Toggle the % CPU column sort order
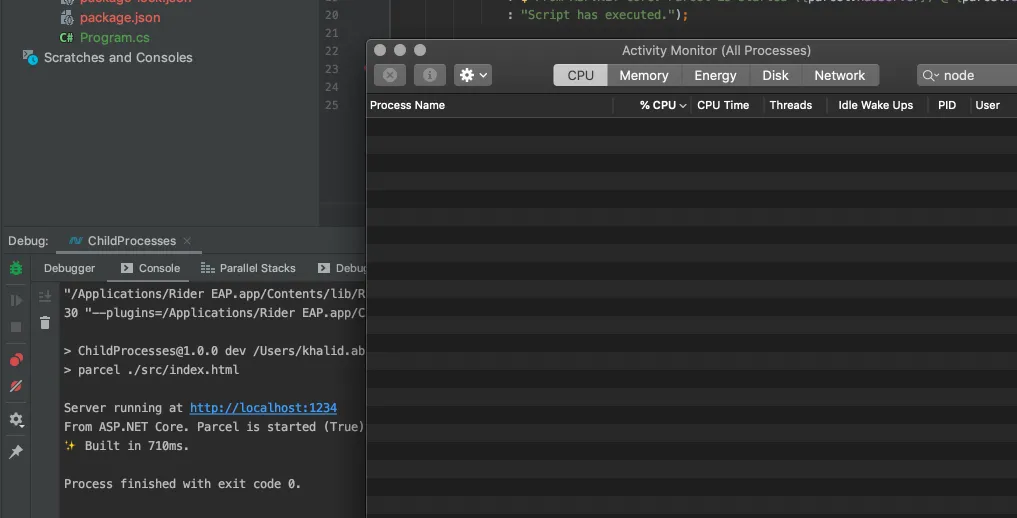 pos(652,105)
